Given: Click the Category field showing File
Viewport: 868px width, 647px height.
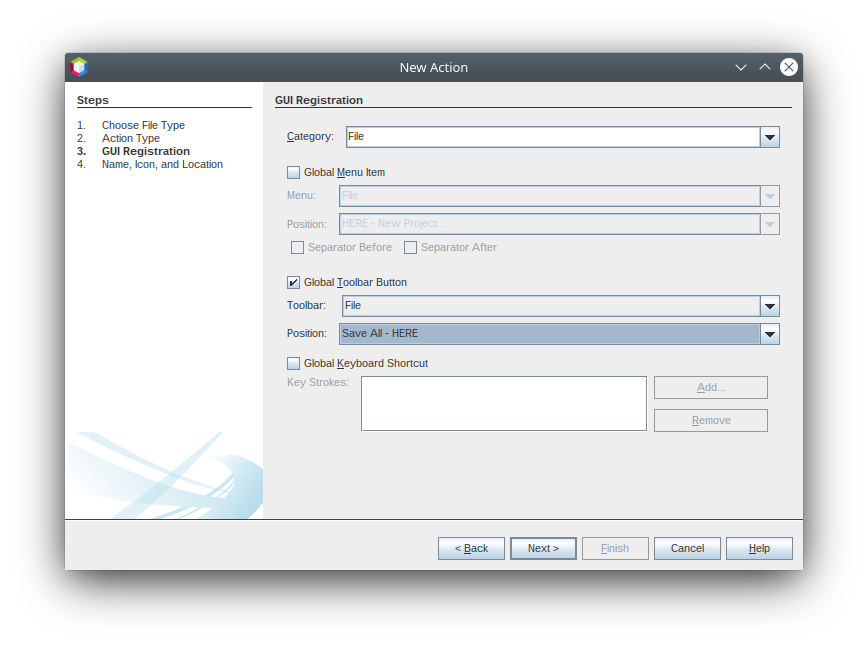Looking at the screenshot, I should tap(552, 137).
